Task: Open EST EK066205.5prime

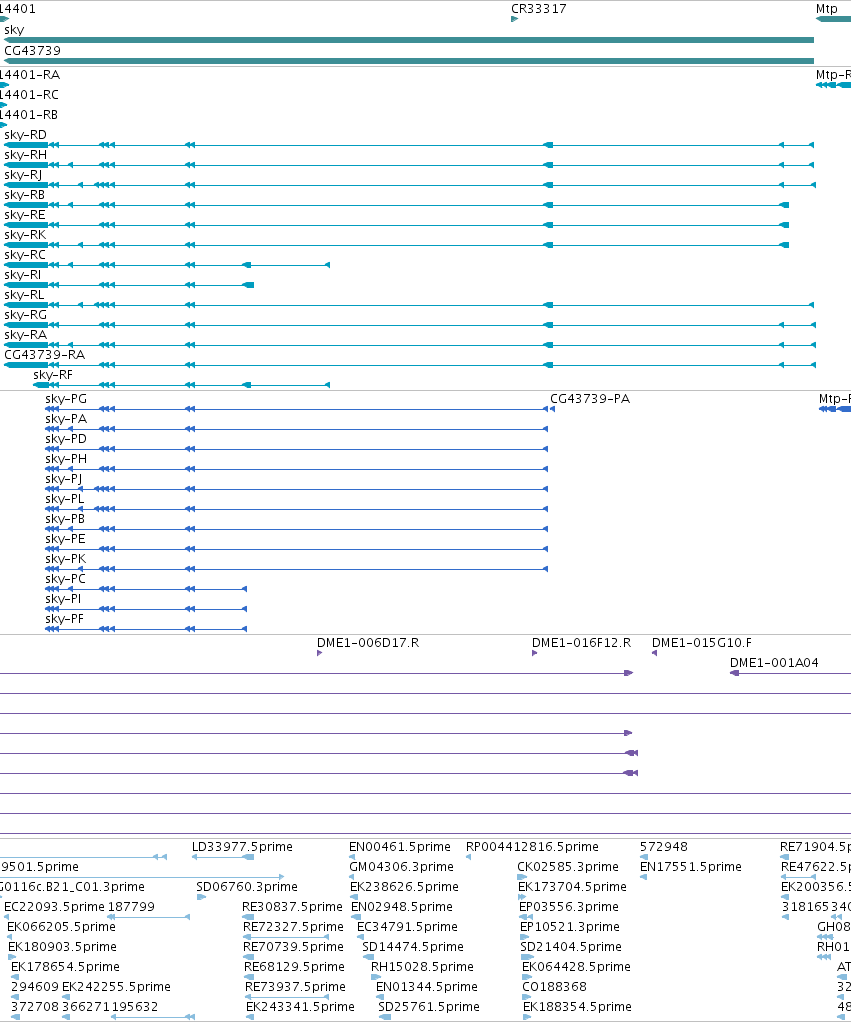Action: 61,927
